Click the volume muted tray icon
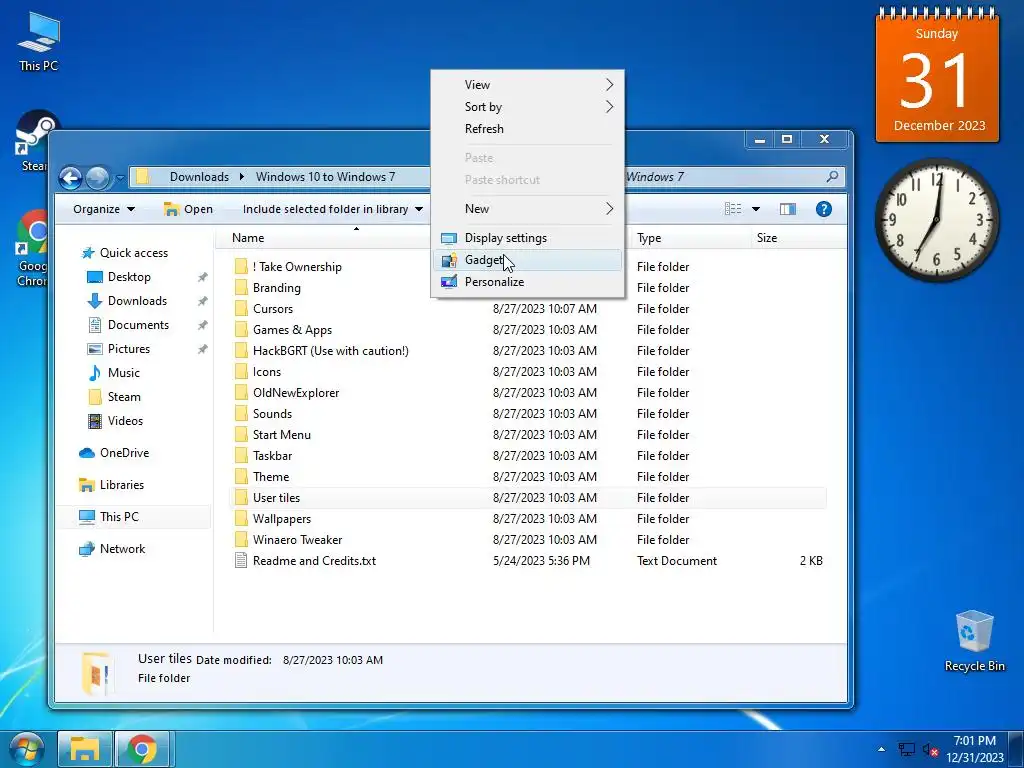Screen dimensions: 1024x768 click(x=931, y=749)
